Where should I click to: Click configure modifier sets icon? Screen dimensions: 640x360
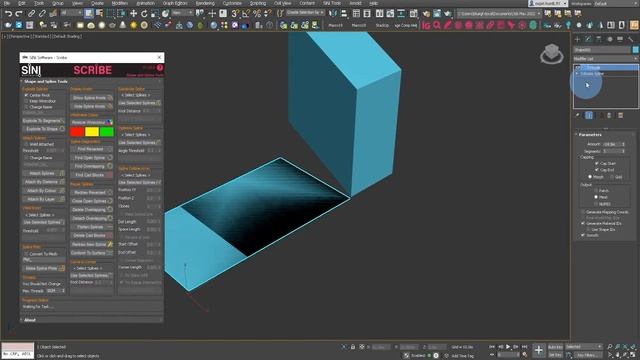(x=620, y=116)
